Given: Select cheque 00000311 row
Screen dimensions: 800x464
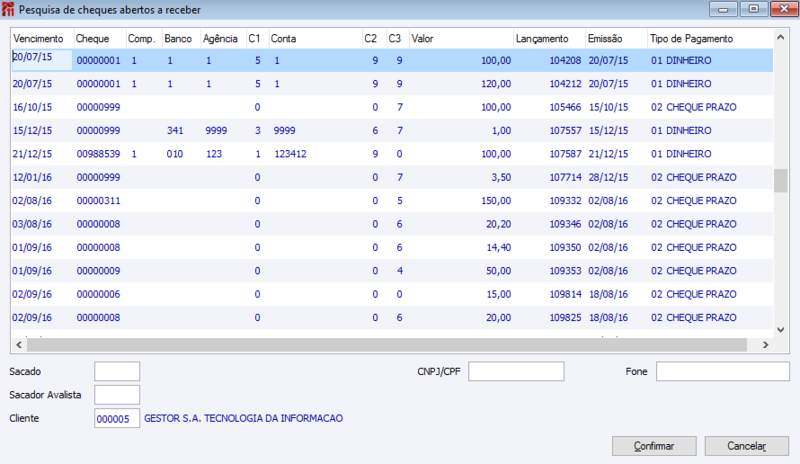Looking at the screenshot, I should 392,201.
